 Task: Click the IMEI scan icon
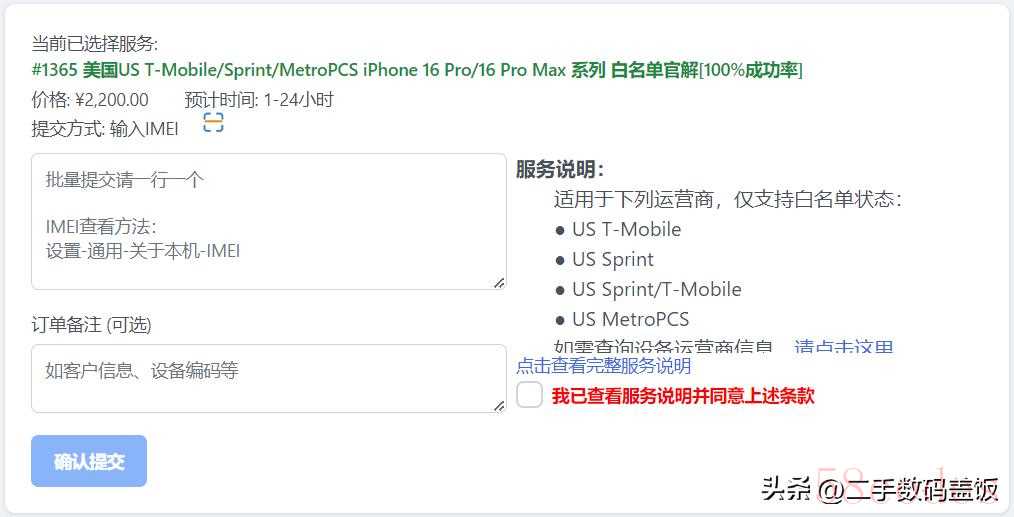coord(213,122)
